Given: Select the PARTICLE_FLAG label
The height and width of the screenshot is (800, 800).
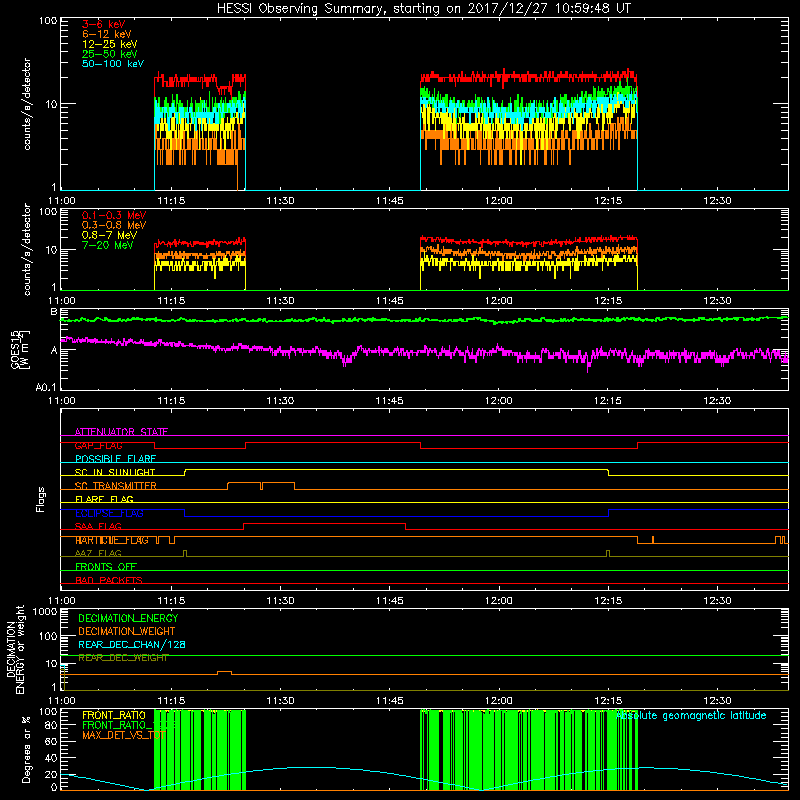Looking at the screenshot, I should [112, 540].
